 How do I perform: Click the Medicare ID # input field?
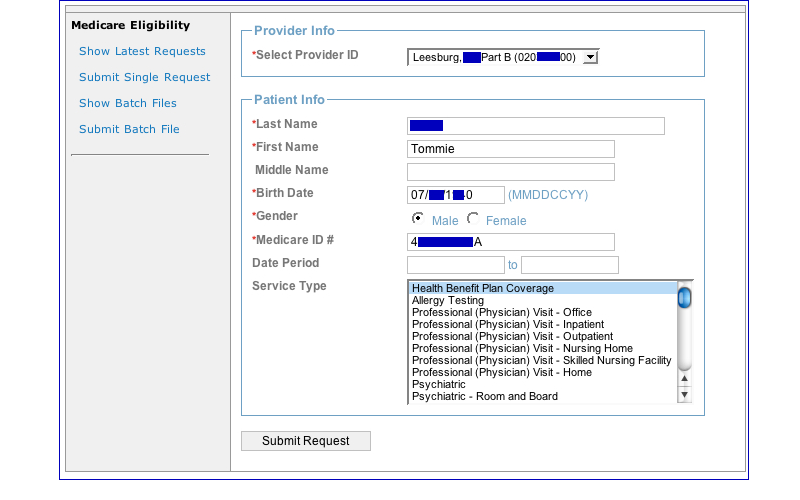pyautogui.click(x=511, y=242)
